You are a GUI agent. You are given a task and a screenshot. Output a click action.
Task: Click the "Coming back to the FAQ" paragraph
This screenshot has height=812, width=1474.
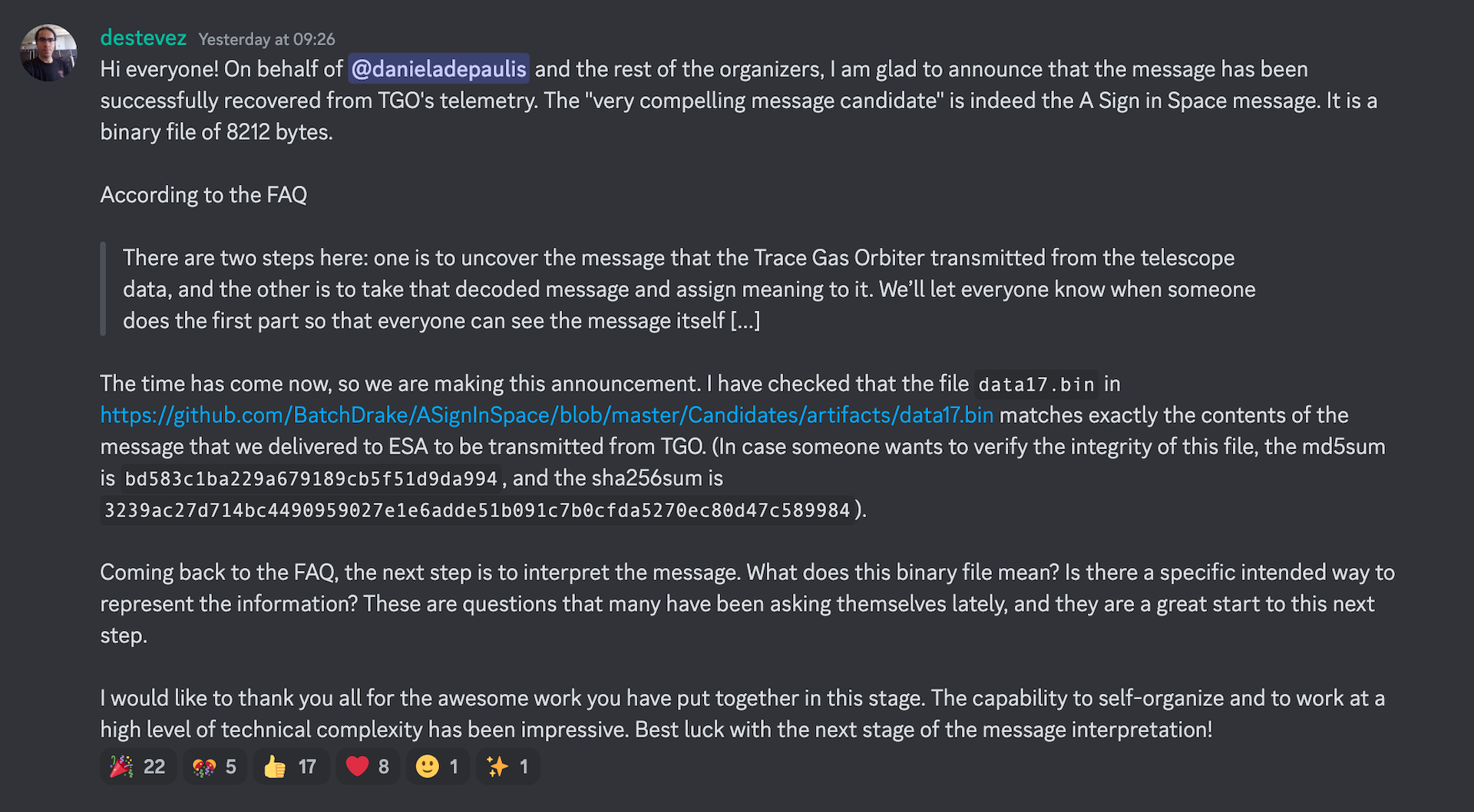tap(737, 604)
